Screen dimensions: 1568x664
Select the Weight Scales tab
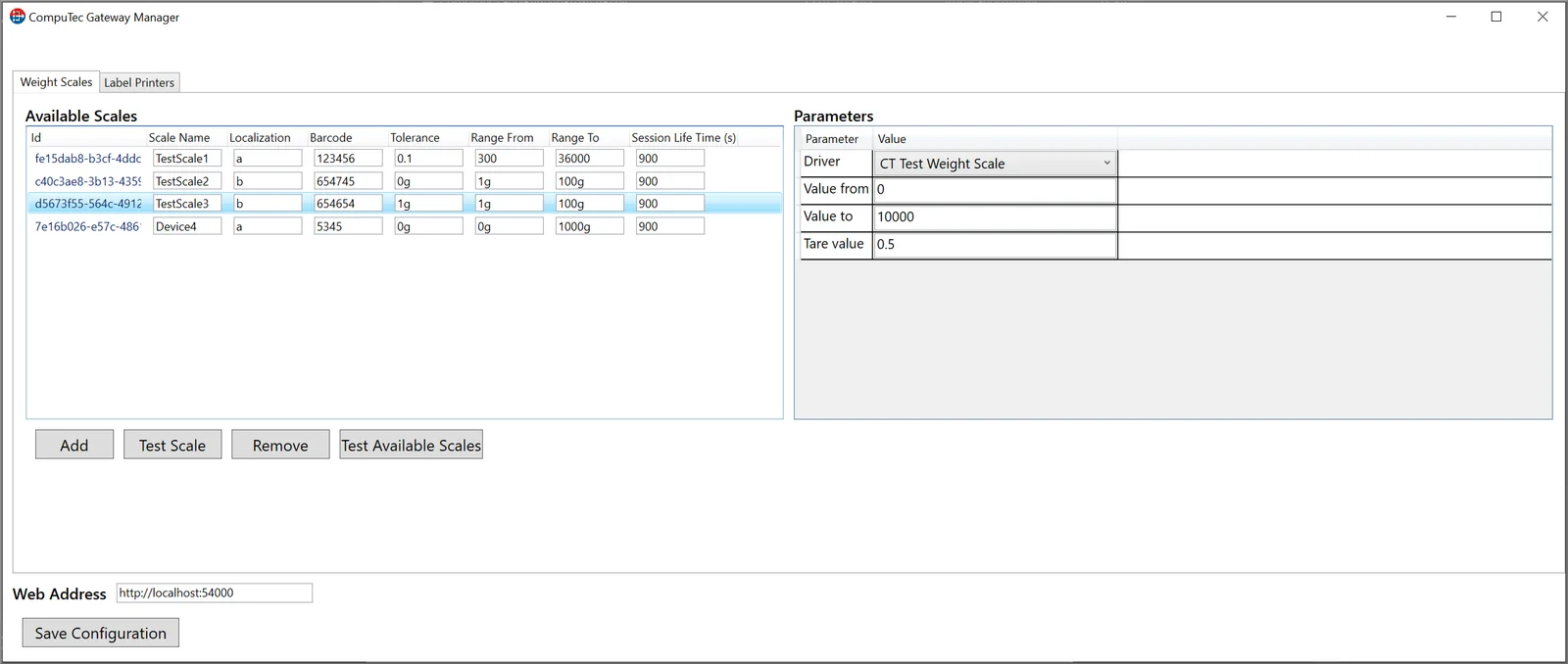(x=56, y=82)
